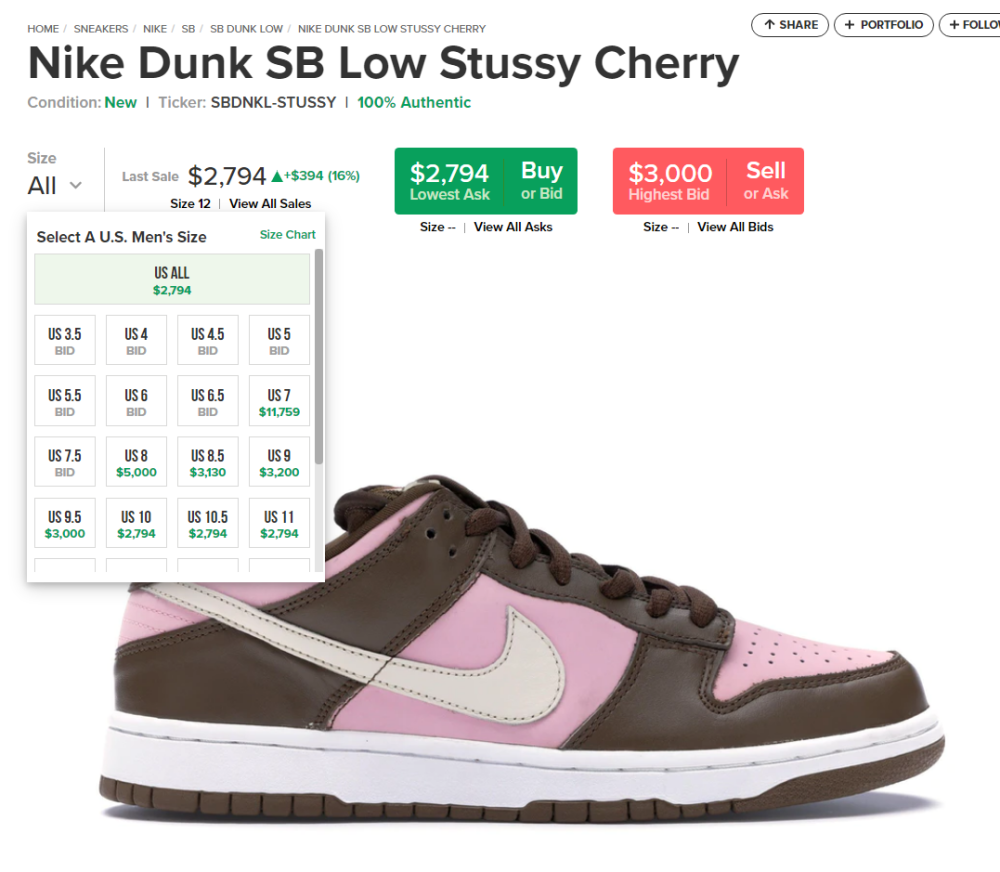Go to SB Dunk Low breadcrumb

[x=246, y=29]
